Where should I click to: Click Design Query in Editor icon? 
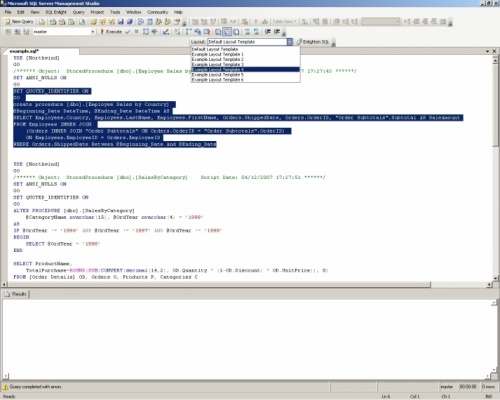(x=166, y=32)
